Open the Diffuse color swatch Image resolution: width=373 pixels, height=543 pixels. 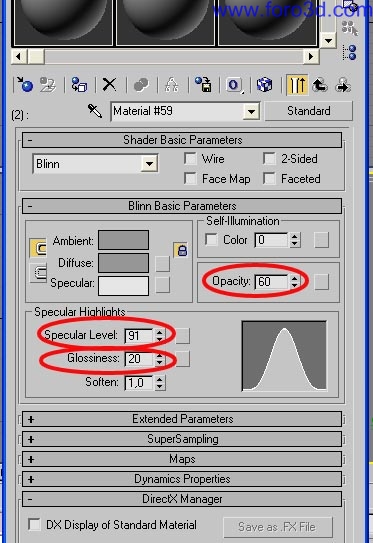click(x=124, y=263)
